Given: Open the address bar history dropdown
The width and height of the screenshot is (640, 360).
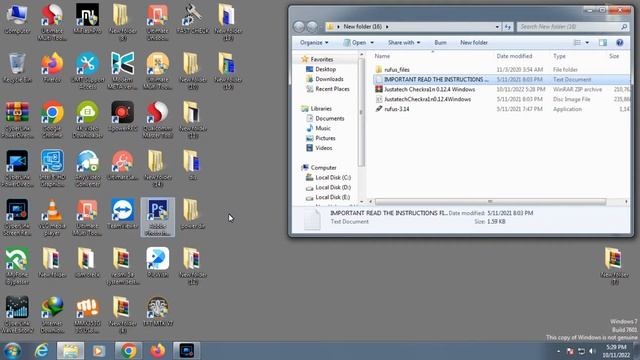Looking at the screenshot, I should [497, 27].
